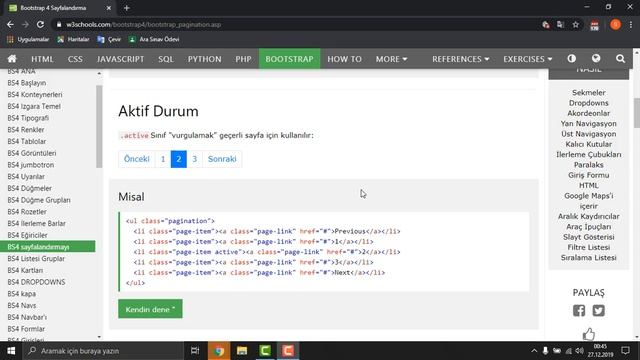The height and width of the screenshot is (360, 640).
Task: Go to the w3schools home icon
Action: point(12,59)
